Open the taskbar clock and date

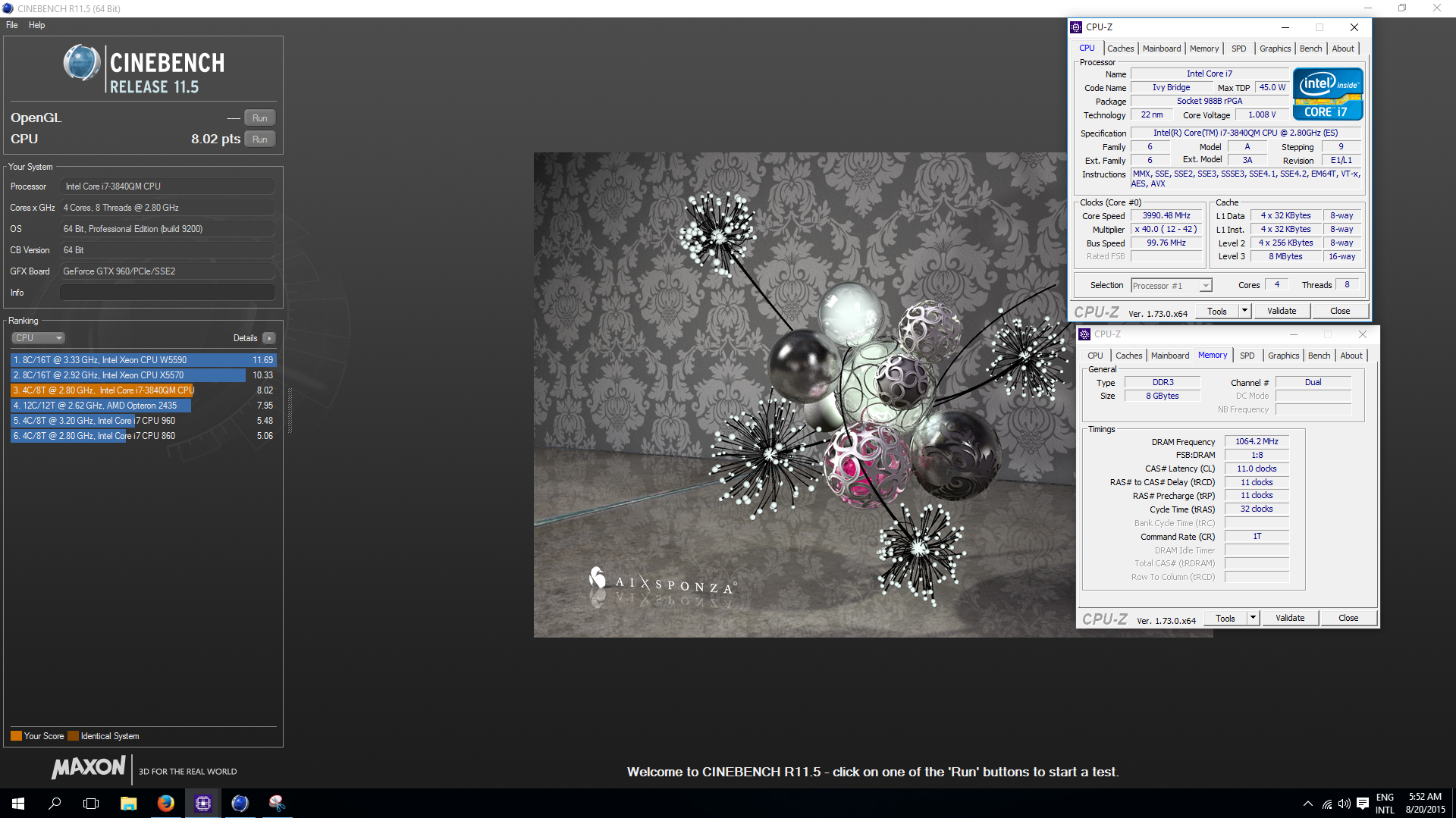(x=1425, y=804)
